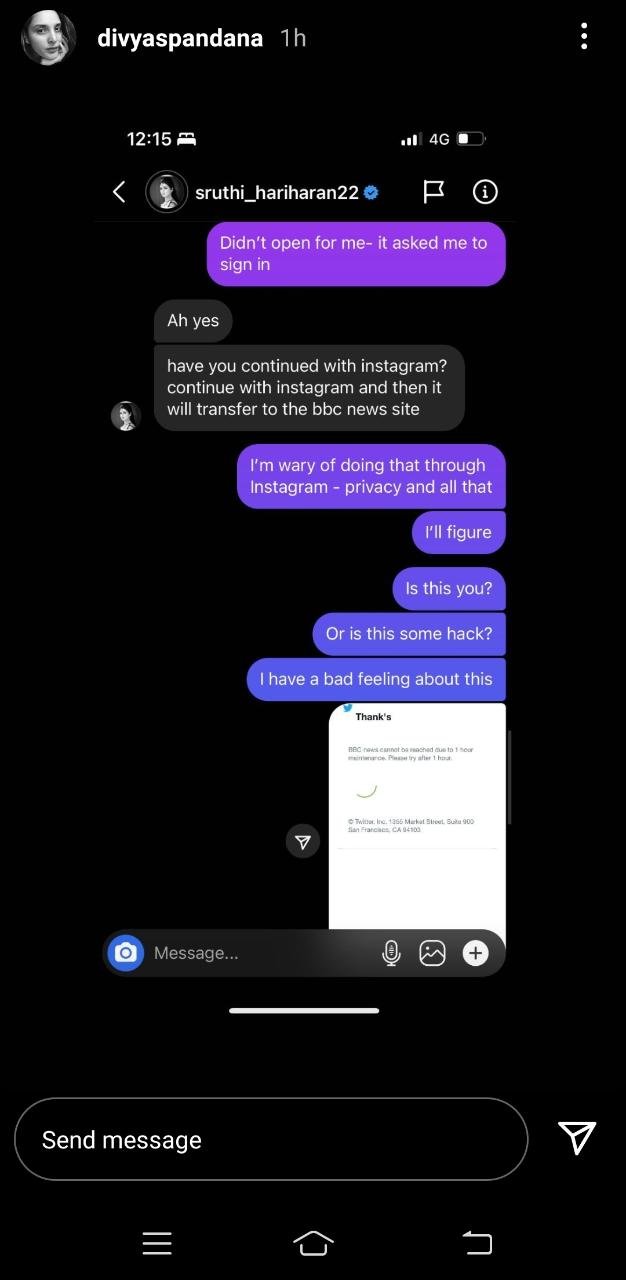Tap the Android back navigation button

[x=477, y=1243]
